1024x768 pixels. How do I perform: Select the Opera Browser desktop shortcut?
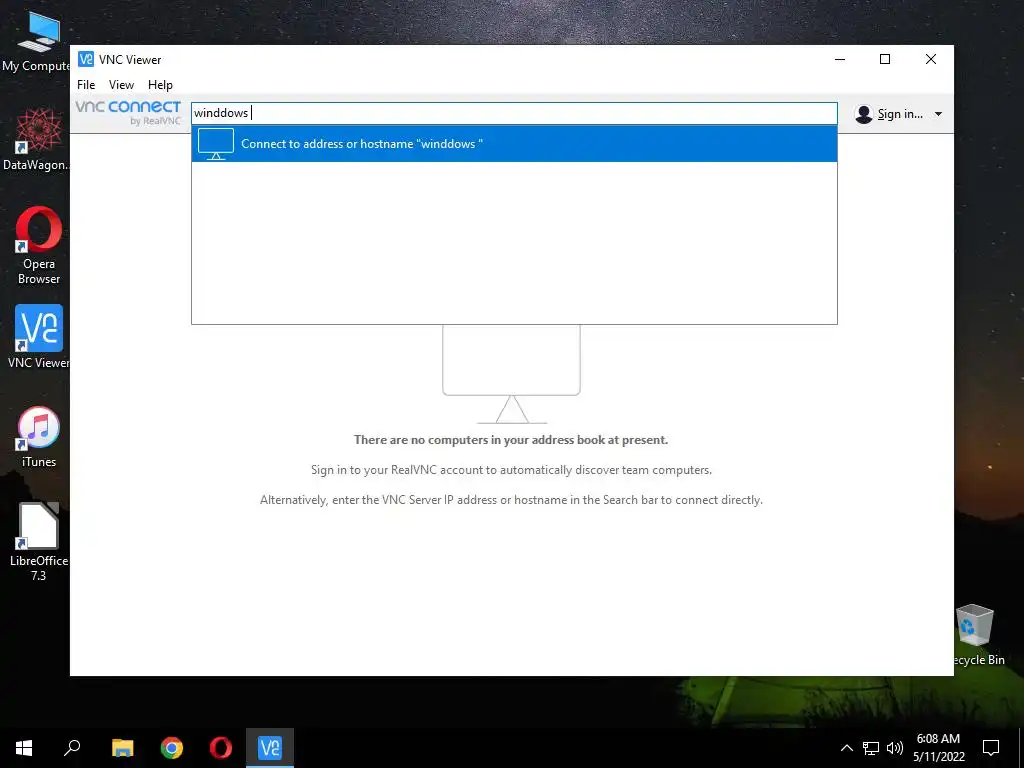point(39,245)
